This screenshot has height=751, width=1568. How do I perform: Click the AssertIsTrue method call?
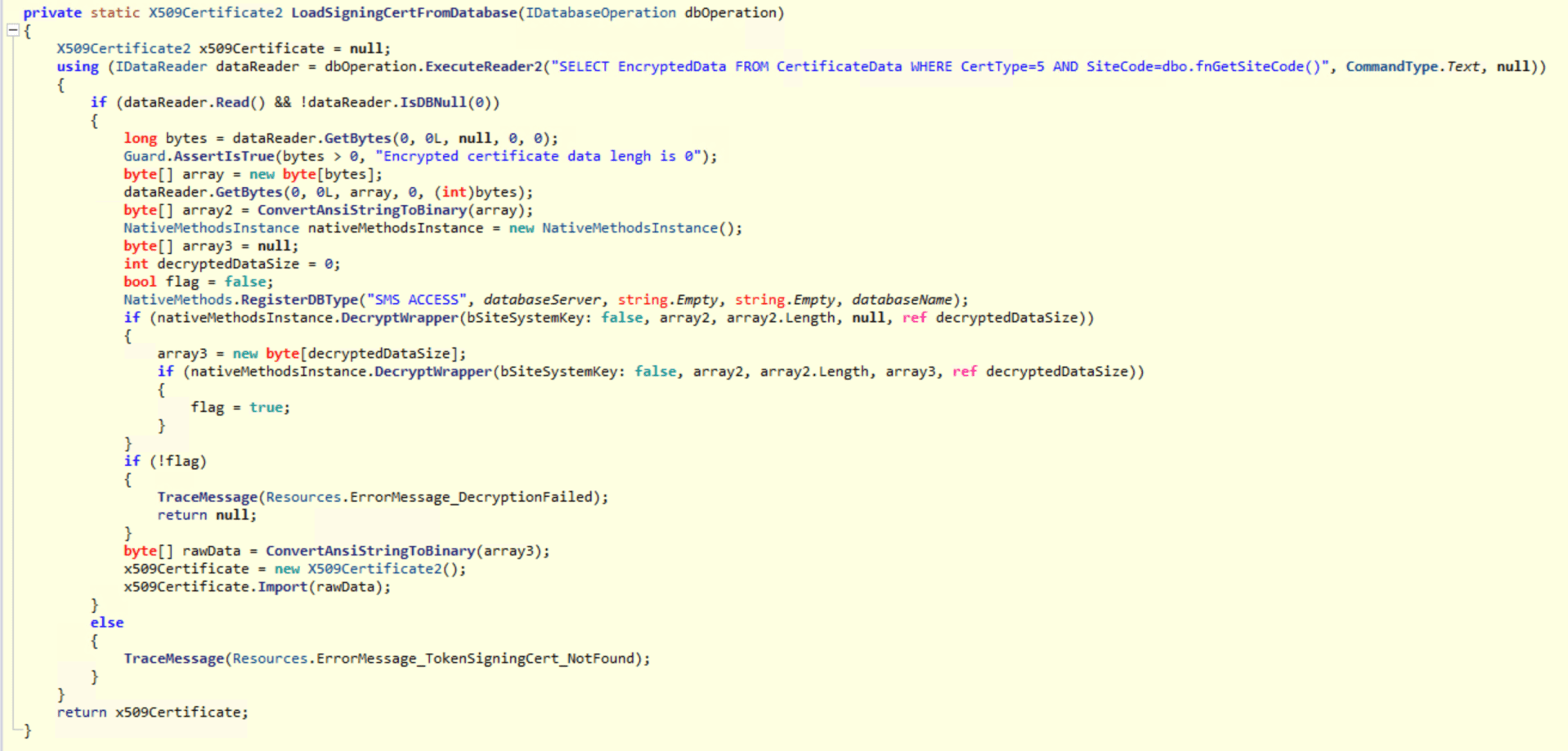(x=224, y=157)
